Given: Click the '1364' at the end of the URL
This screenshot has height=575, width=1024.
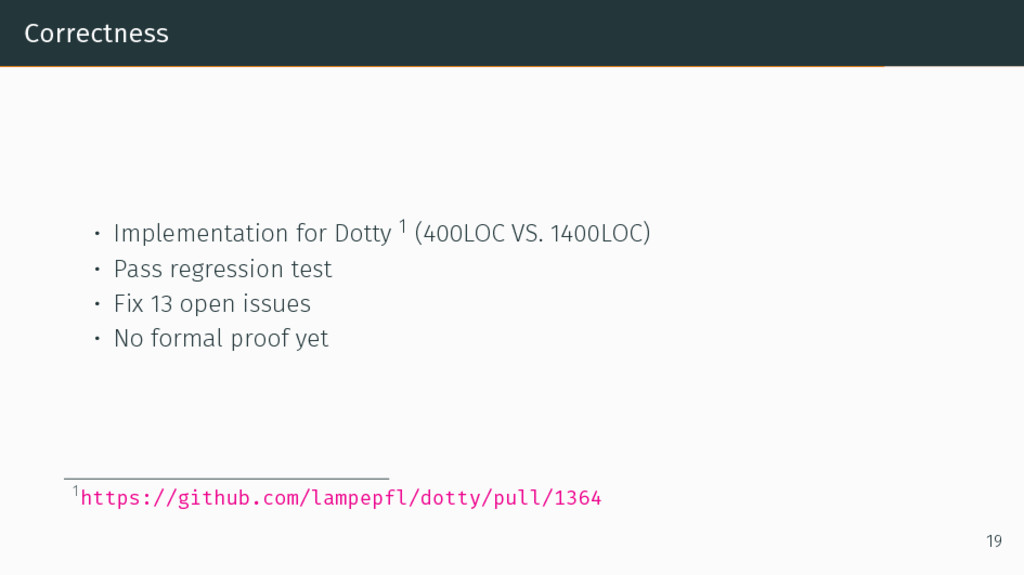Looking at the screenshot, I should coord(578,498).
